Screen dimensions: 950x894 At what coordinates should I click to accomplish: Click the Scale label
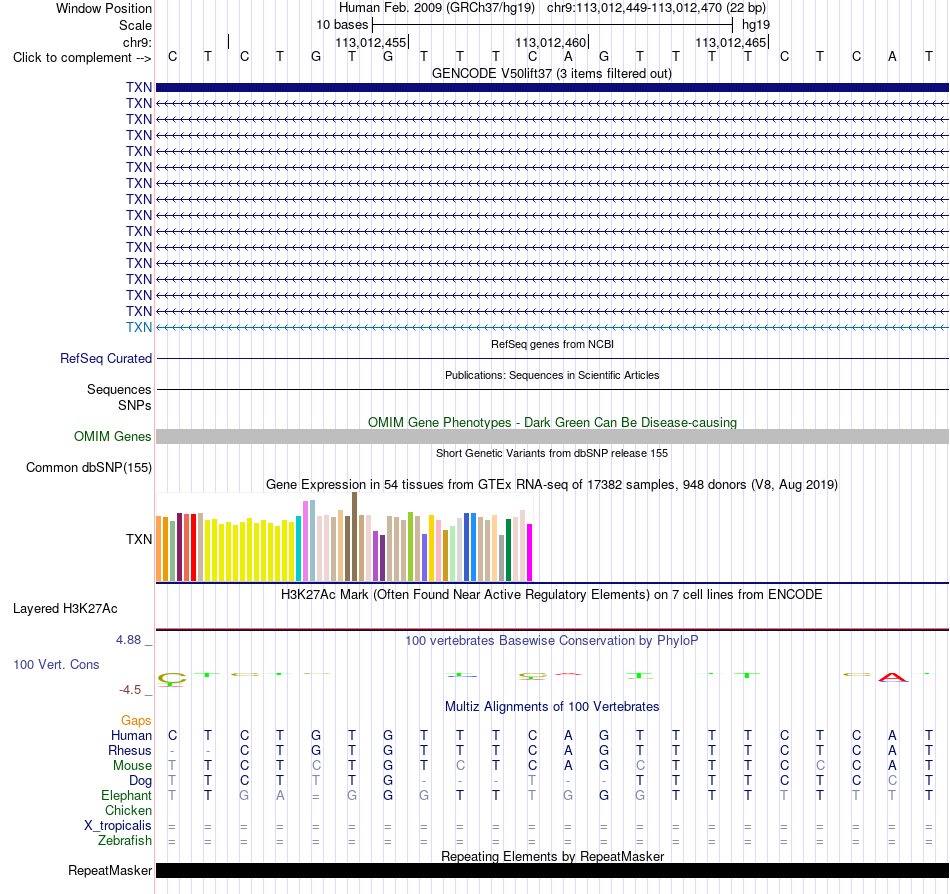click(135, 25)
